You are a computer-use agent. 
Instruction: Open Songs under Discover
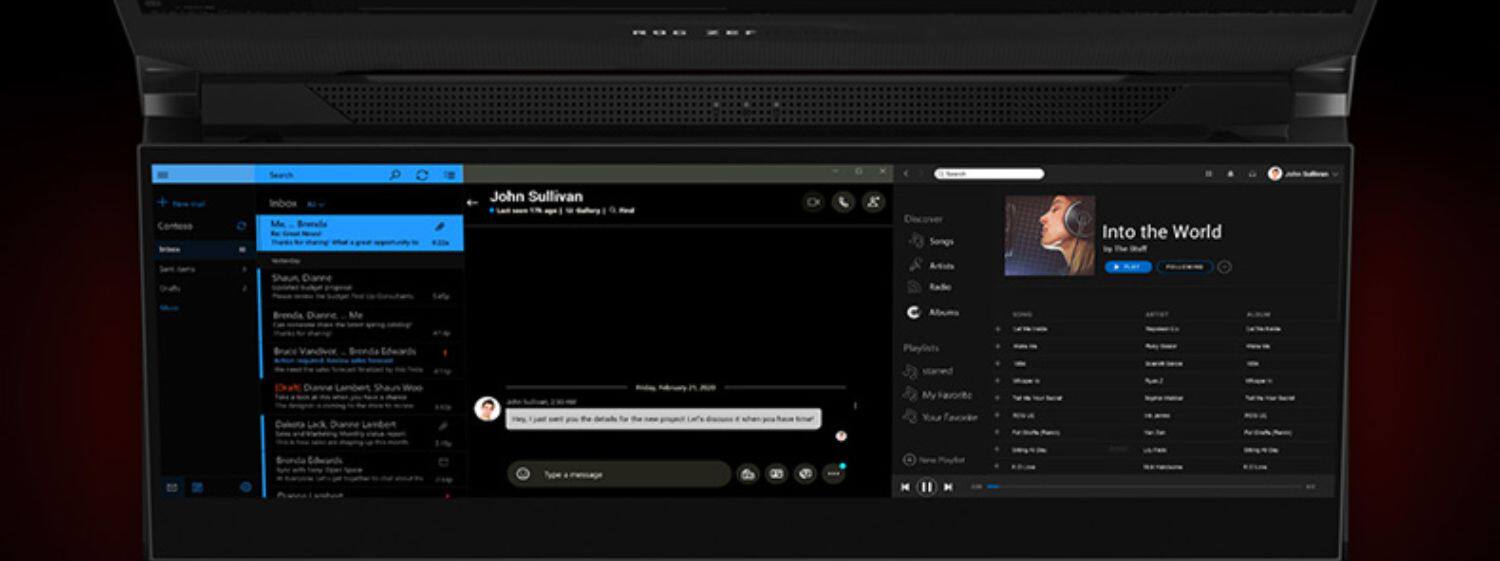[x=931, y=241]
